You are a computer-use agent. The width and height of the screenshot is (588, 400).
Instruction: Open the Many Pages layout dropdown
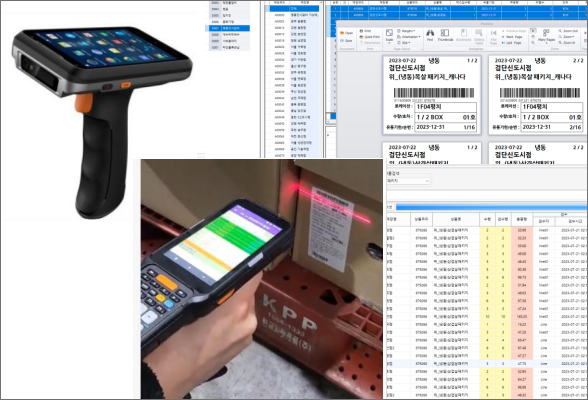(546, 36)
